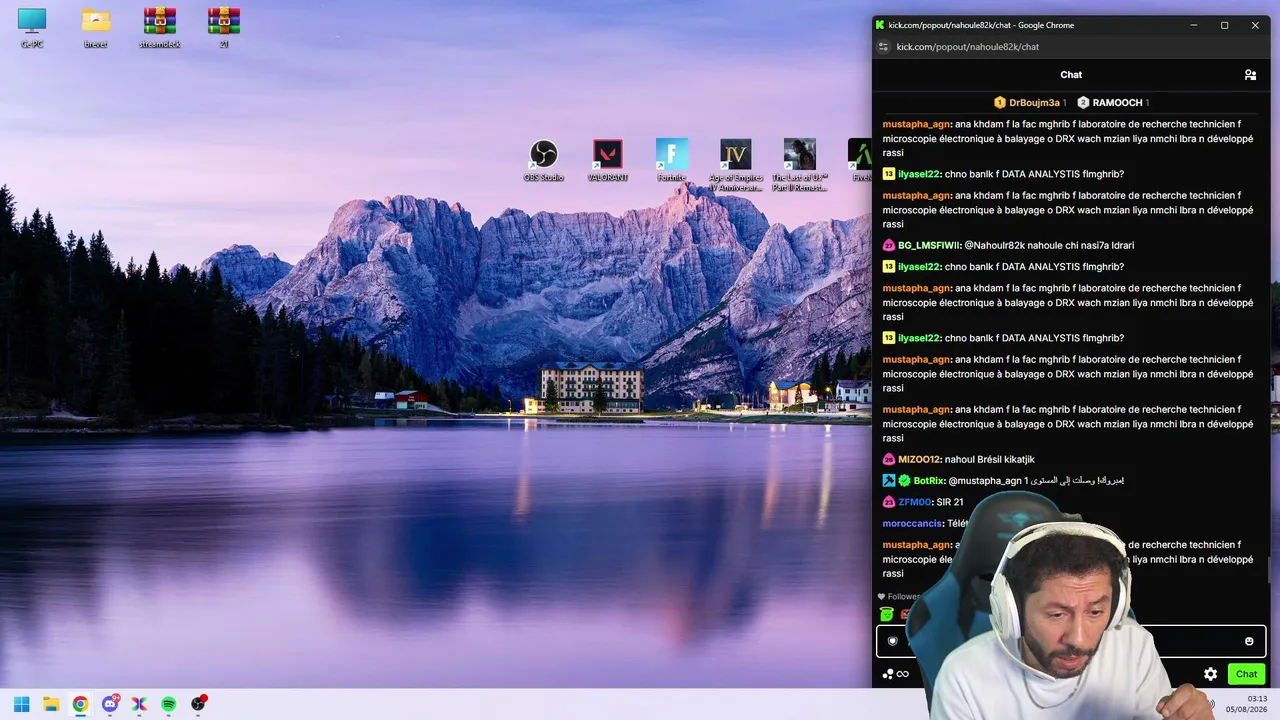Click the first ilyasel22 username in chat
This screenshot has width=1280, height=720.
pos(919,174)
